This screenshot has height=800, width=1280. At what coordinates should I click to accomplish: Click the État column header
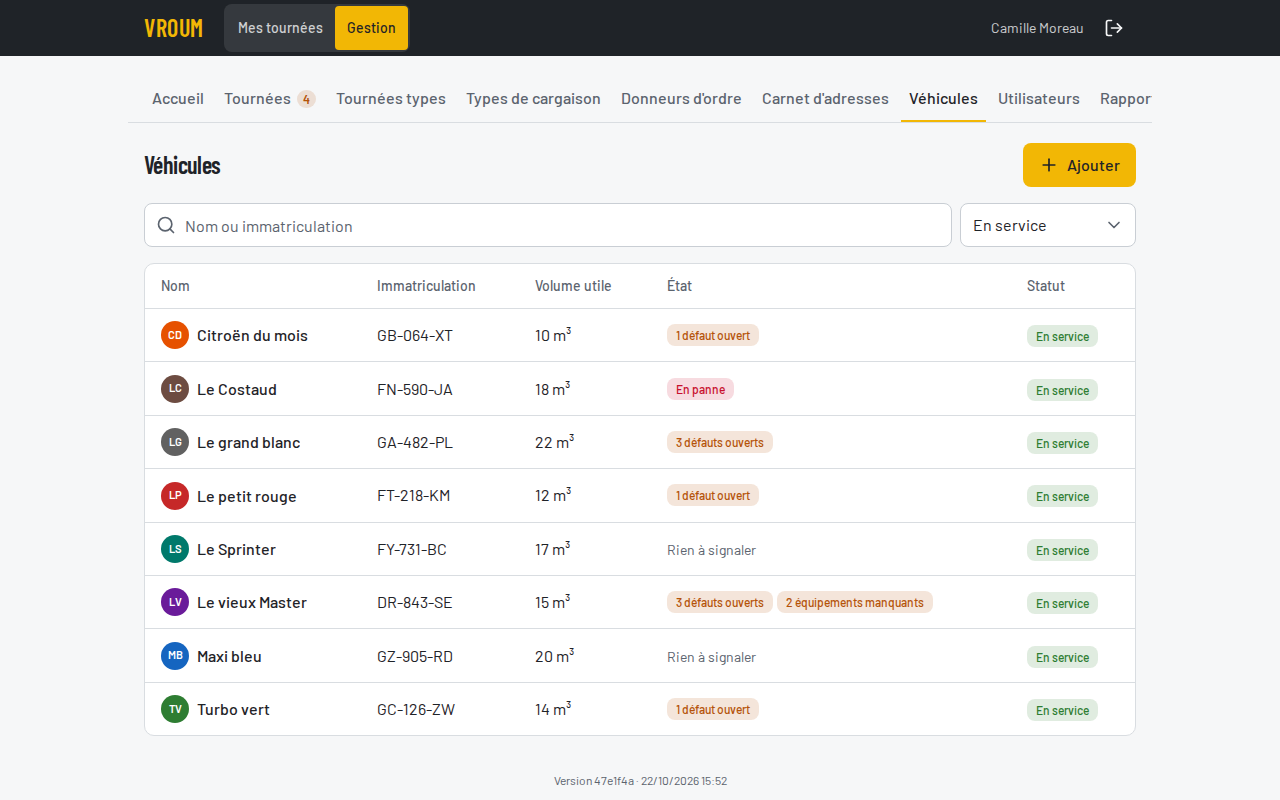click(x=679, y=286)
